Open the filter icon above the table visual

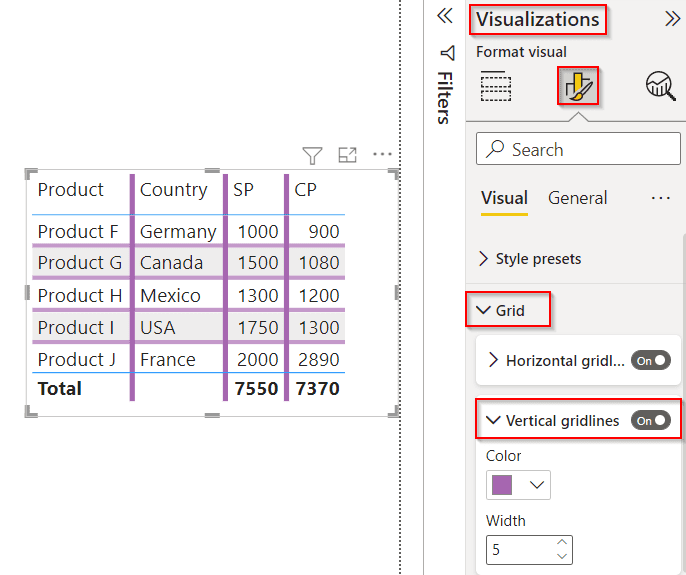(x=312, y=155)
